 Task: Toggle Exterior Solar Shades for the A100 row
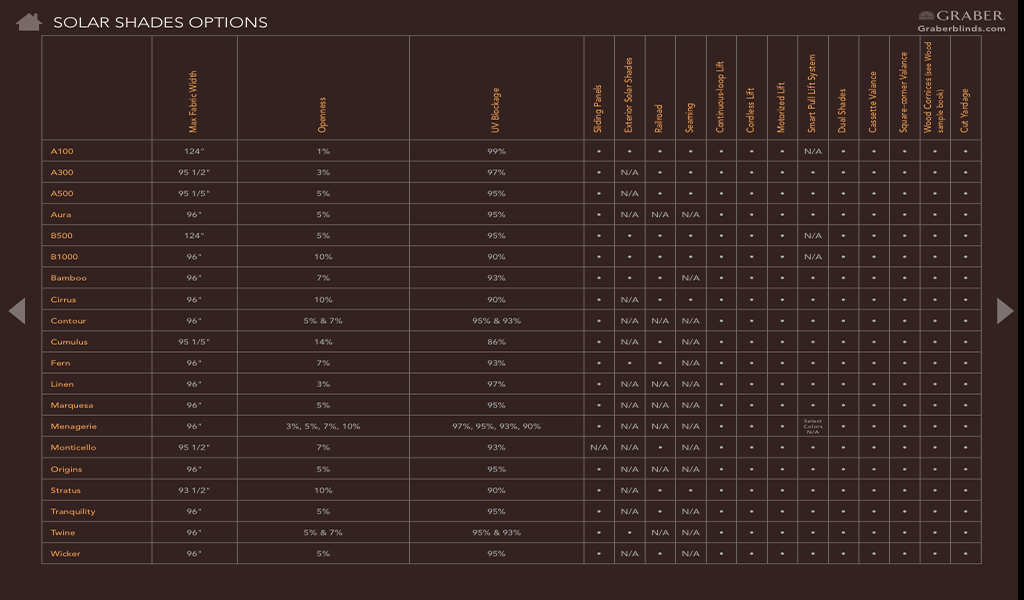(628, 151)
